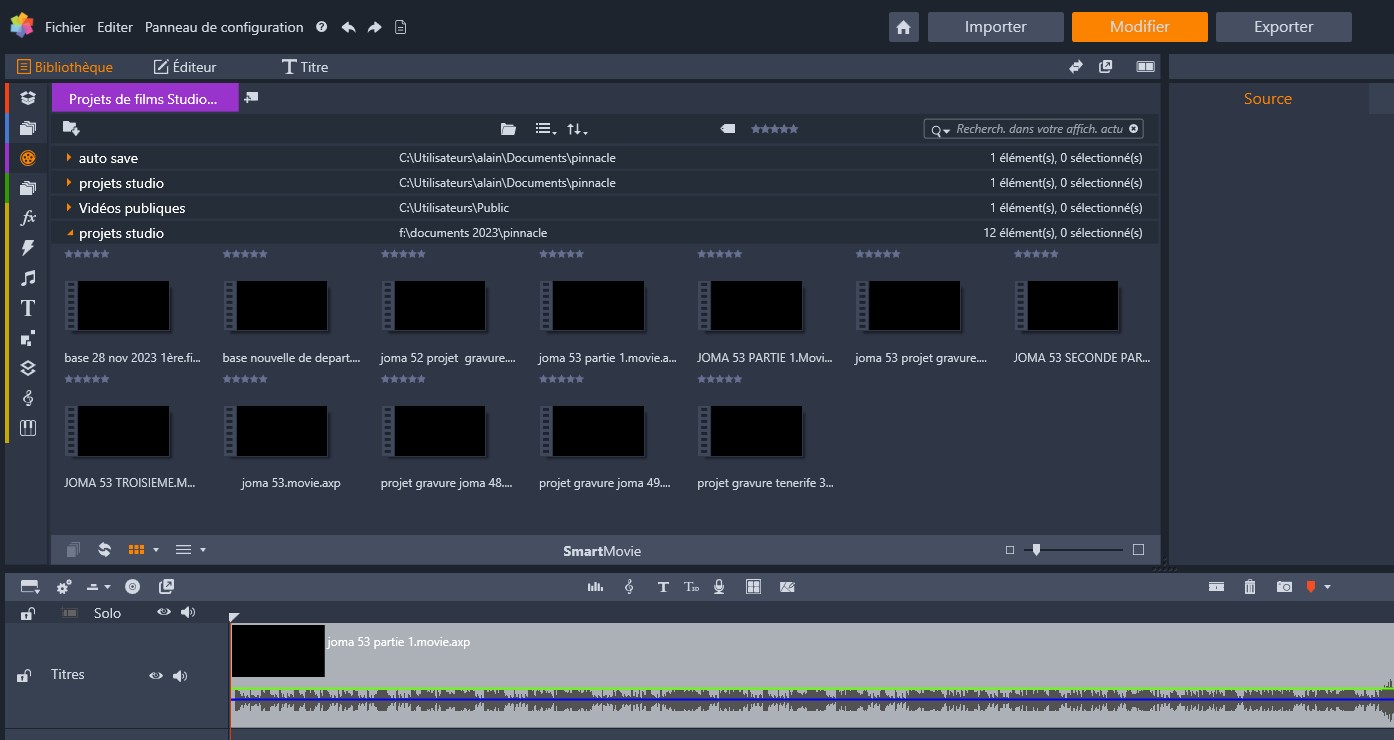Open the Fichier menu
The width and height of the screenshot is (1394, 740).
[x=65, y=27]
